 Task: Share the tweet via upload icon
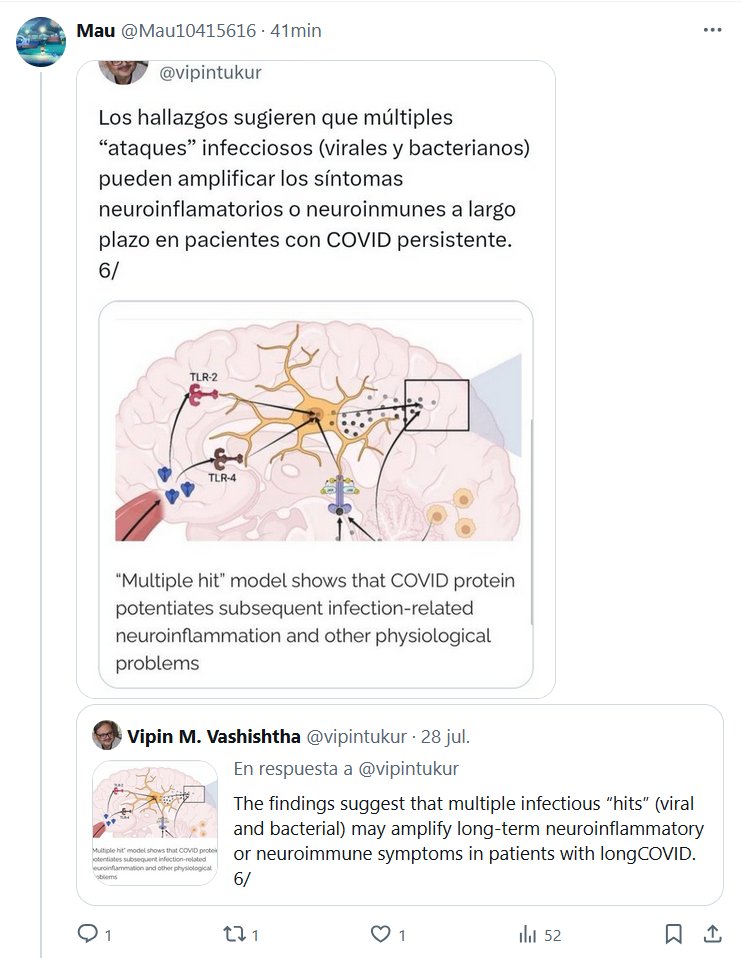tap(712, 934)
